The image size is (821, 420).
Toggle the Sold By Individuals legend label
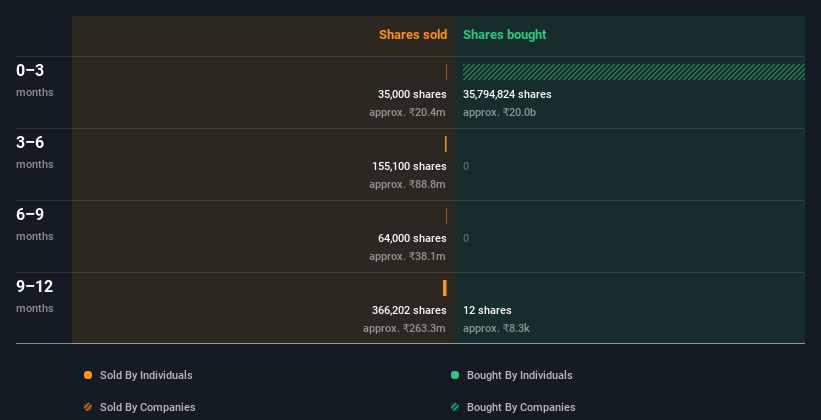coord(146,375)
